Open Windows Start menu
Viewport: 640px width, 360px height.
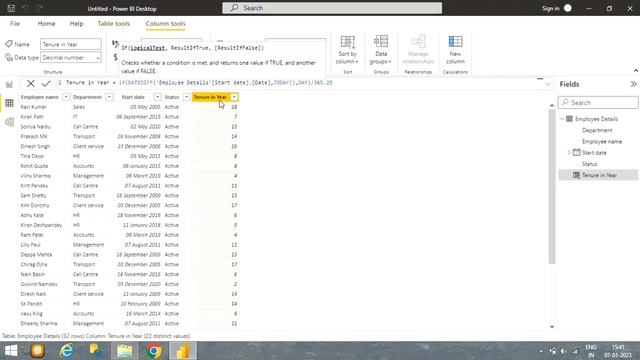pos(11,351)
